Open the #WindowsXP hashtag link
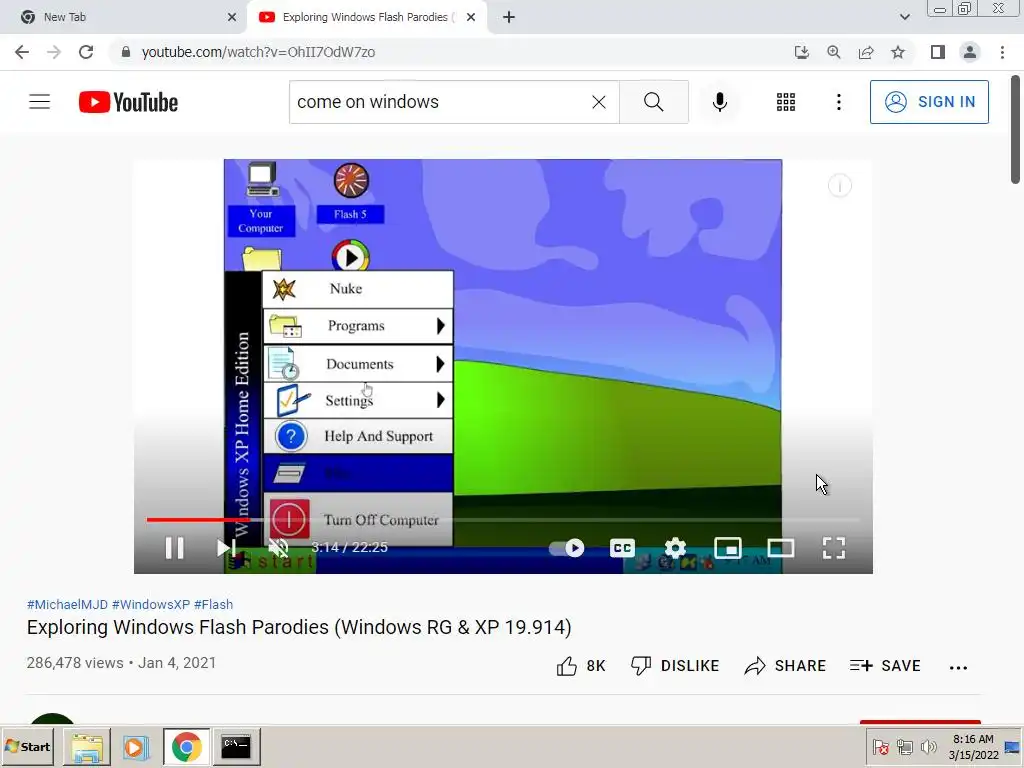The image size is (1024, 768). click(151, 605)
